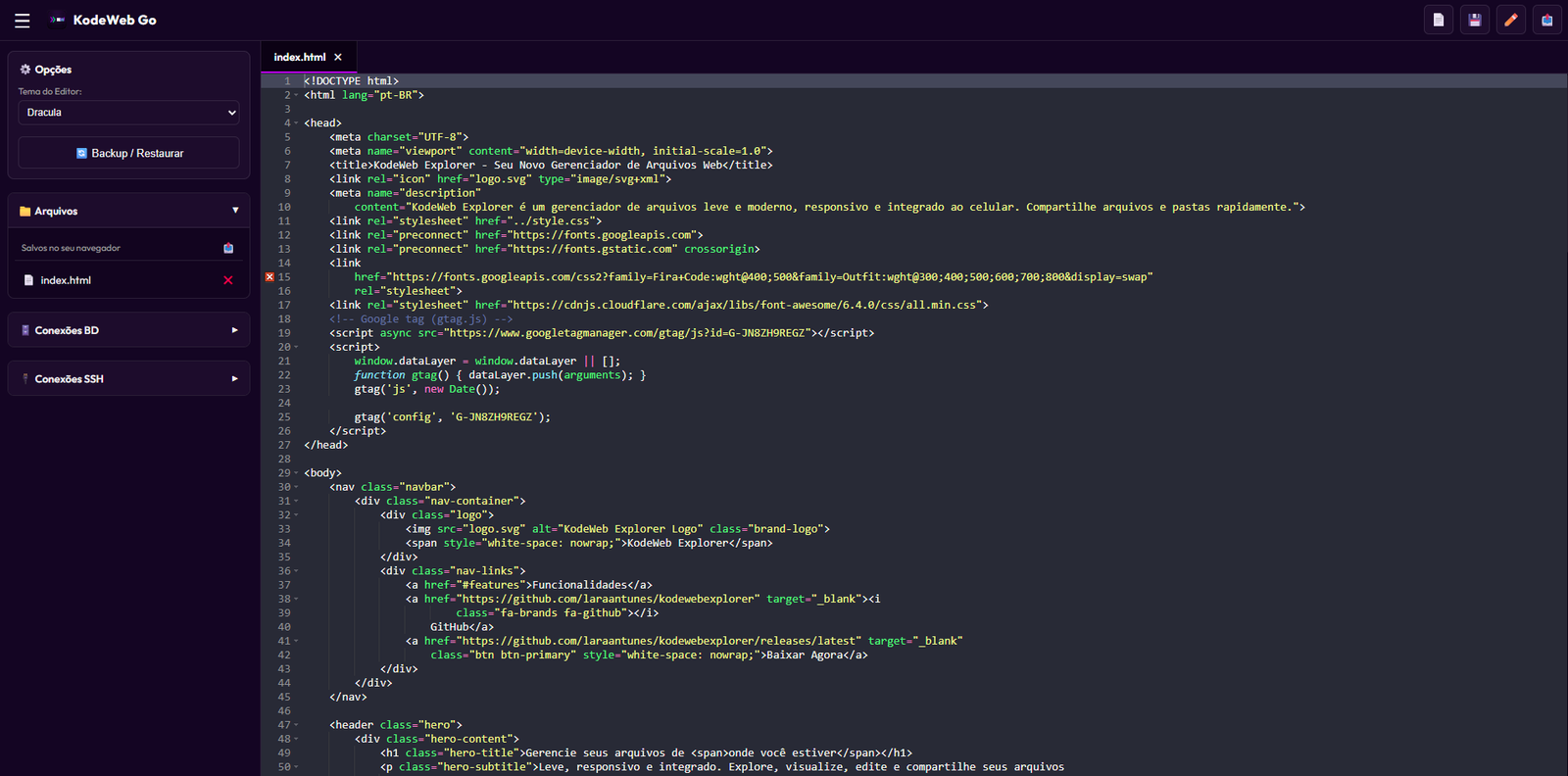Fold the script block at line 20

tap(296, 347)
